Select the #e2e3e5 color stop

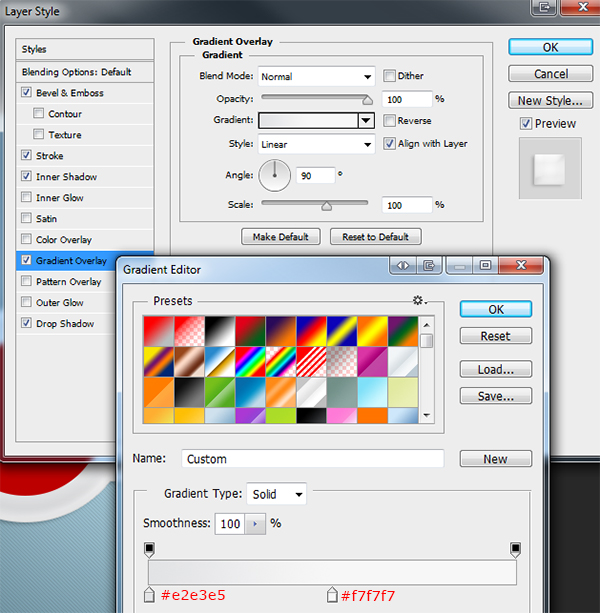point(149,595)
